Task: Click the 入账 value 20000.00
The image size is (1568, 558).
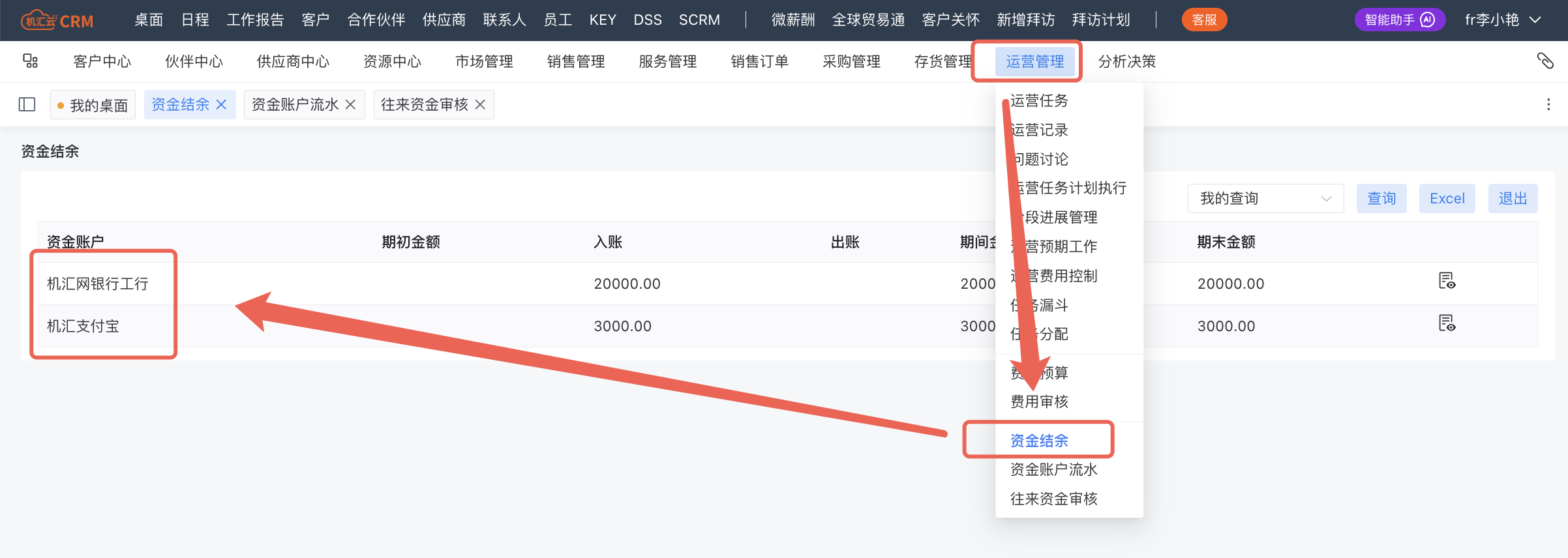Action: pyautogui.click(x=627, y=284)
